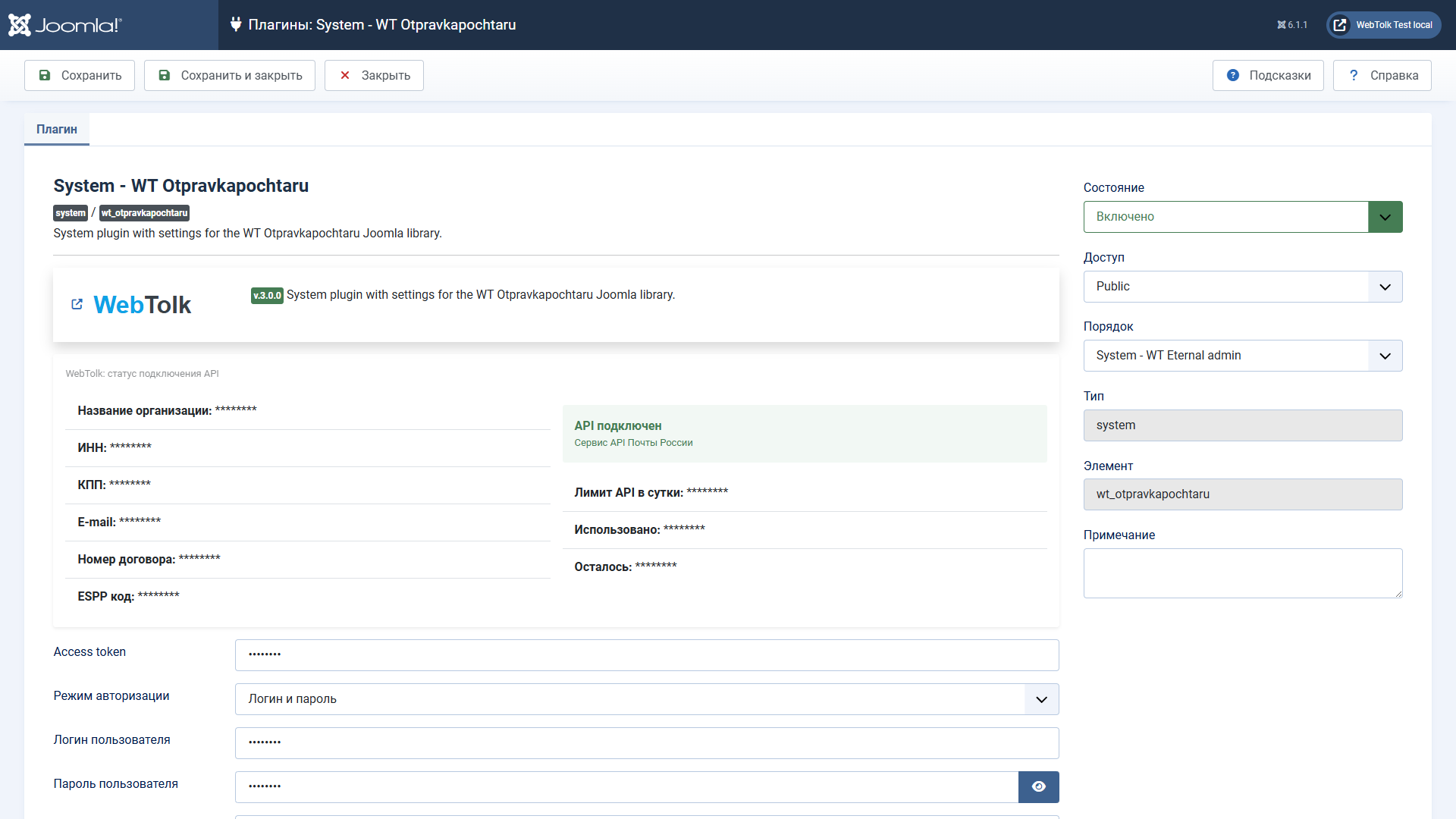Click the wt_otpravkapochtaru element badge
The width and height of the screenshot is (1456, 819).
coord(144,213)
